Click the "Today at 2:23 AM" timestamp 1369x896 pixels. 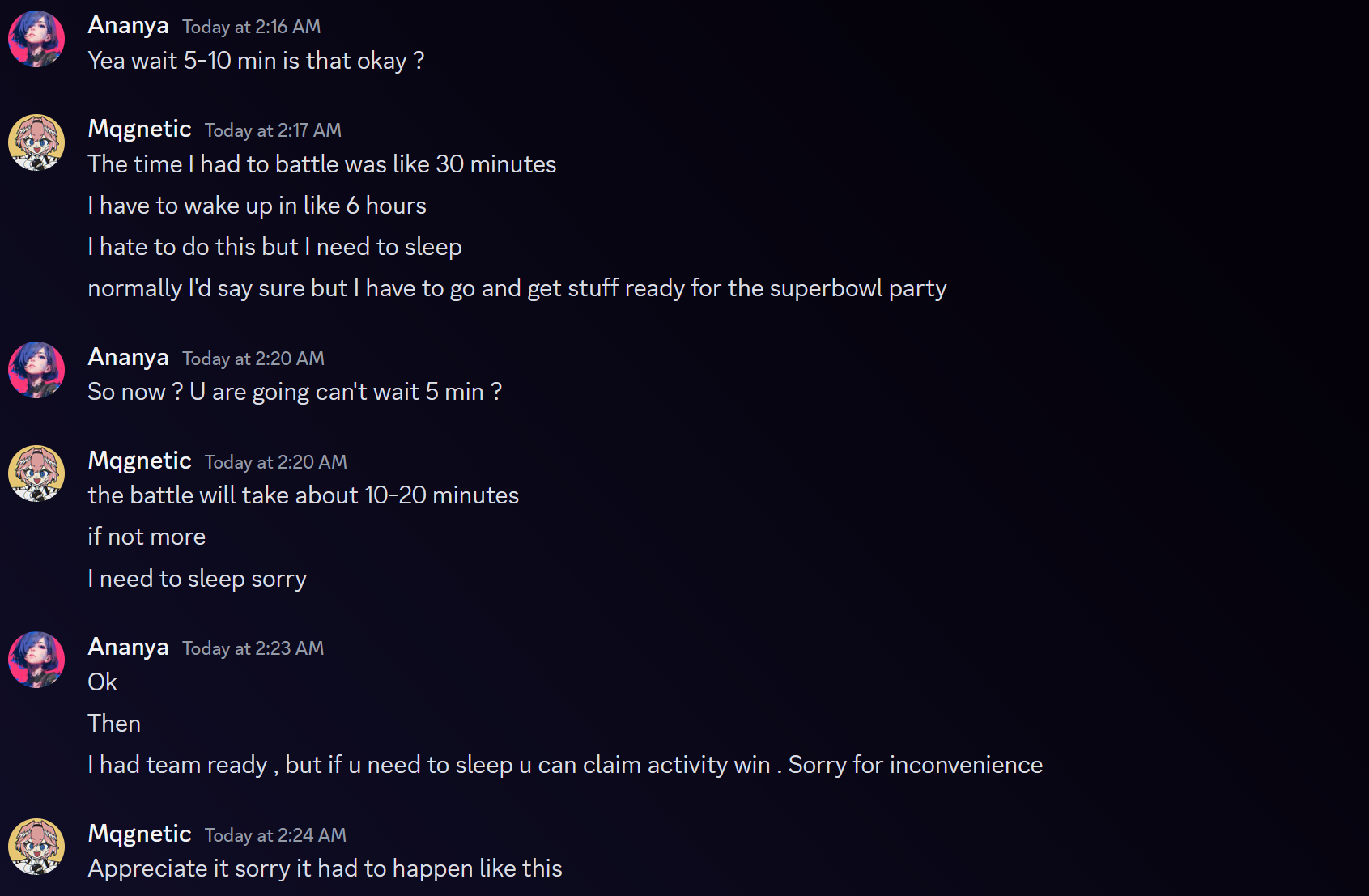tap(253, 648)
